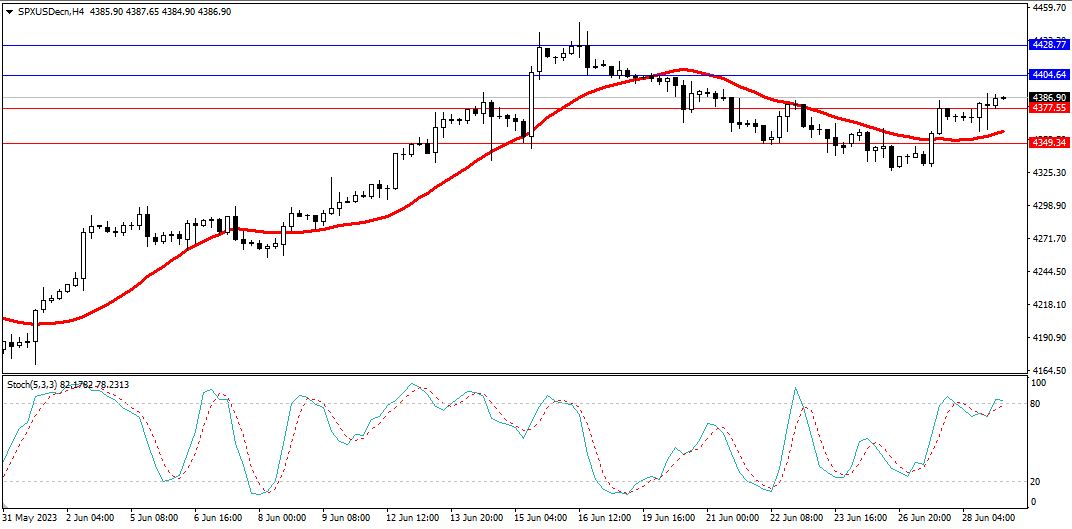Click the 9 Jun 08:00 time label
The width and height of the screenshot is (1072, 529).
(345, 518)
